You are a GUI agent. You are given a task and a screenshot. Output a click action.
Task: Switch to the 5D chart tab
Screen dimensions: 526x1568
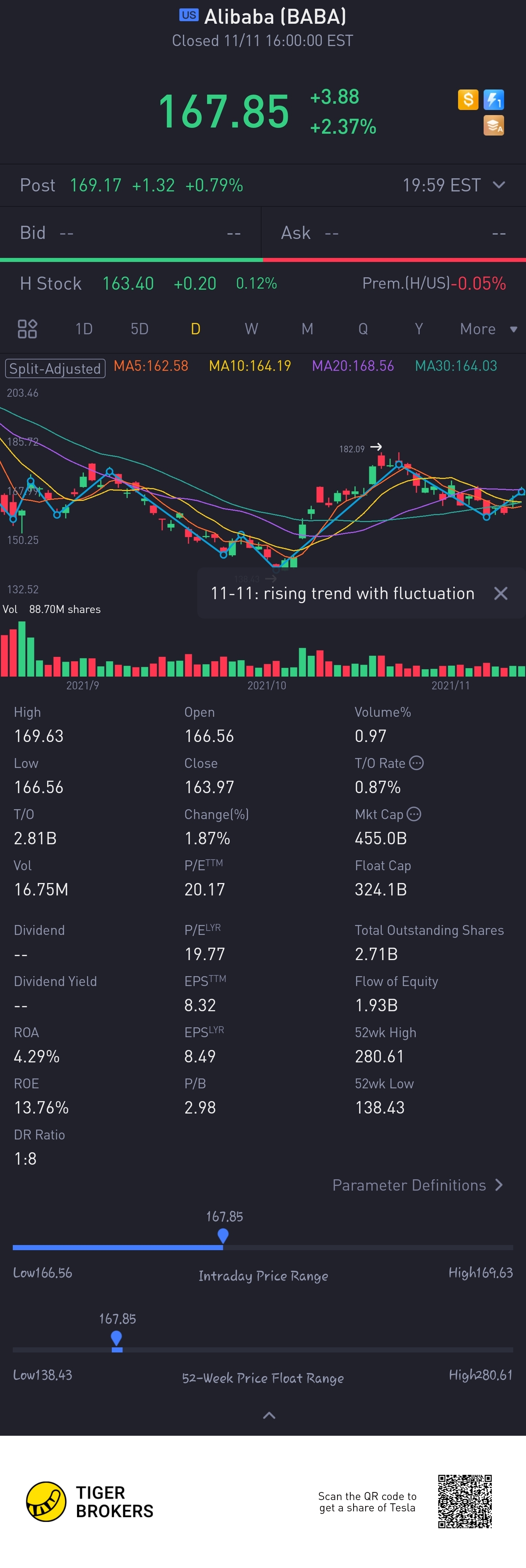point(140,329)
